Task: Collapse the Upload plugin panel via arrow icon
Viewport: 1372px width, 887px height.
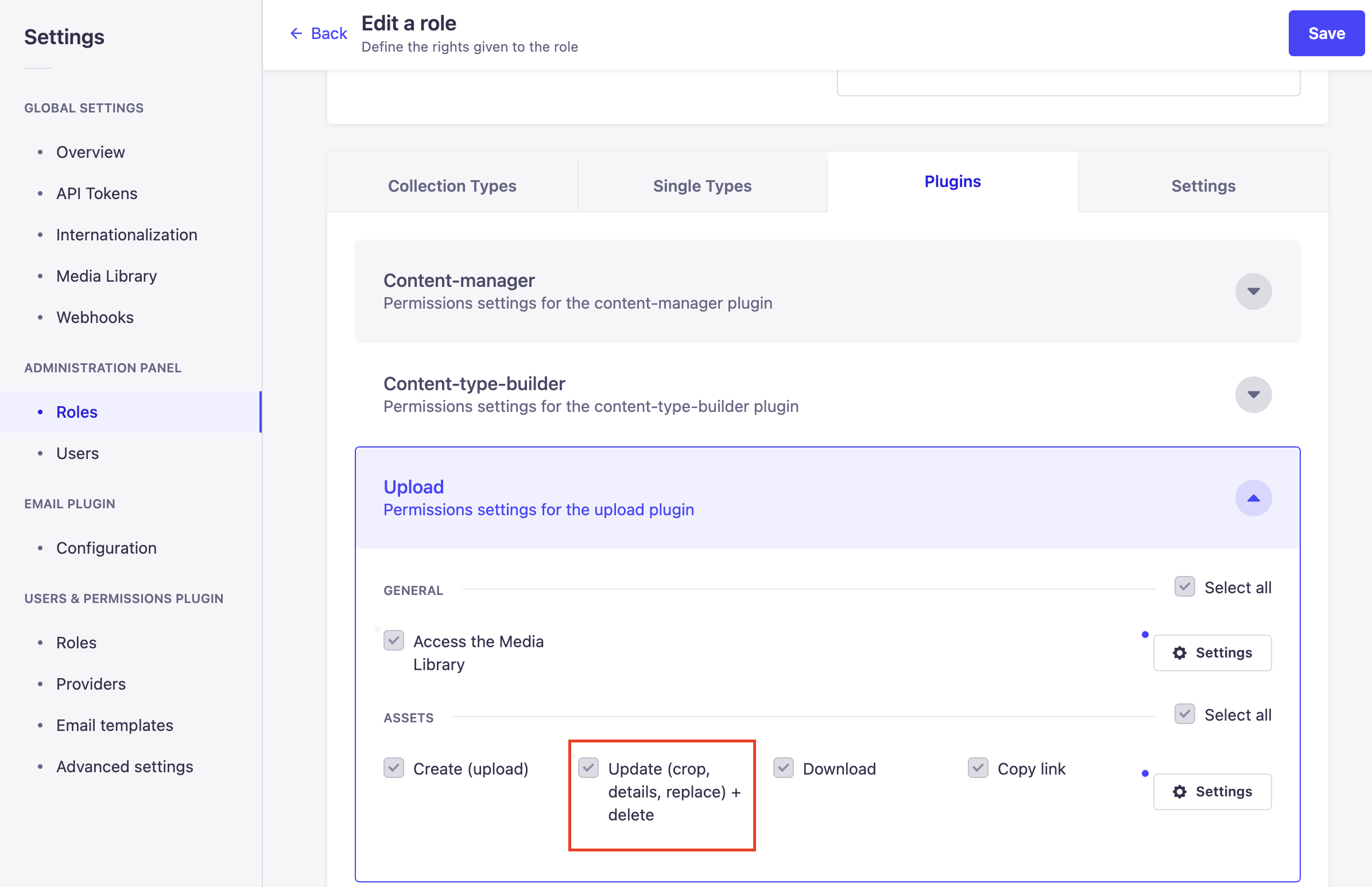Action: pos(1253,497)
